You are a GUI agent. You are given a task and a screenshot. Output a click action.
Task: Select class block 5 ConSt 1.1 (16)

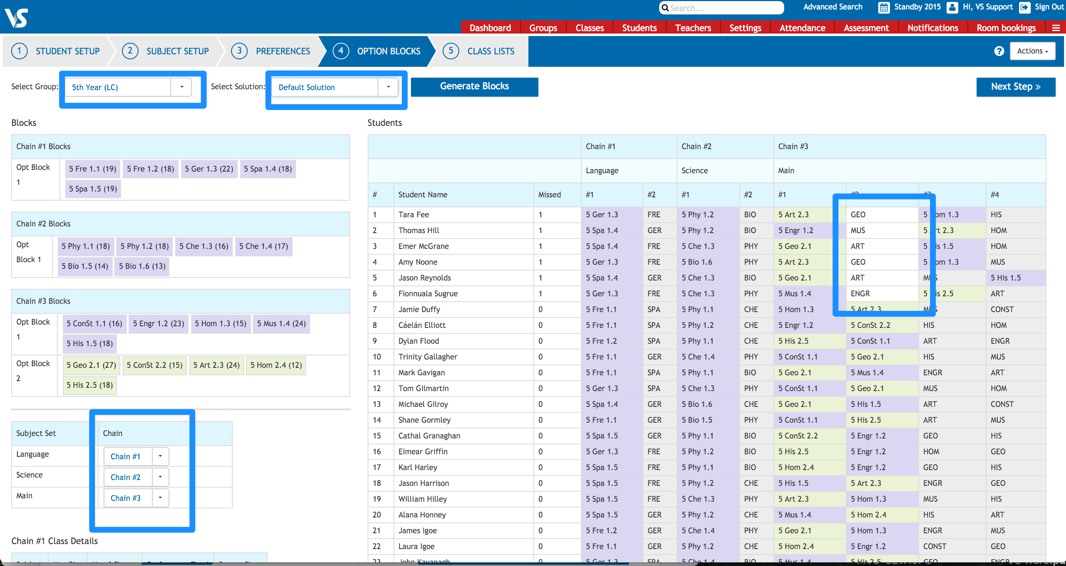click(x=95, y=323)
